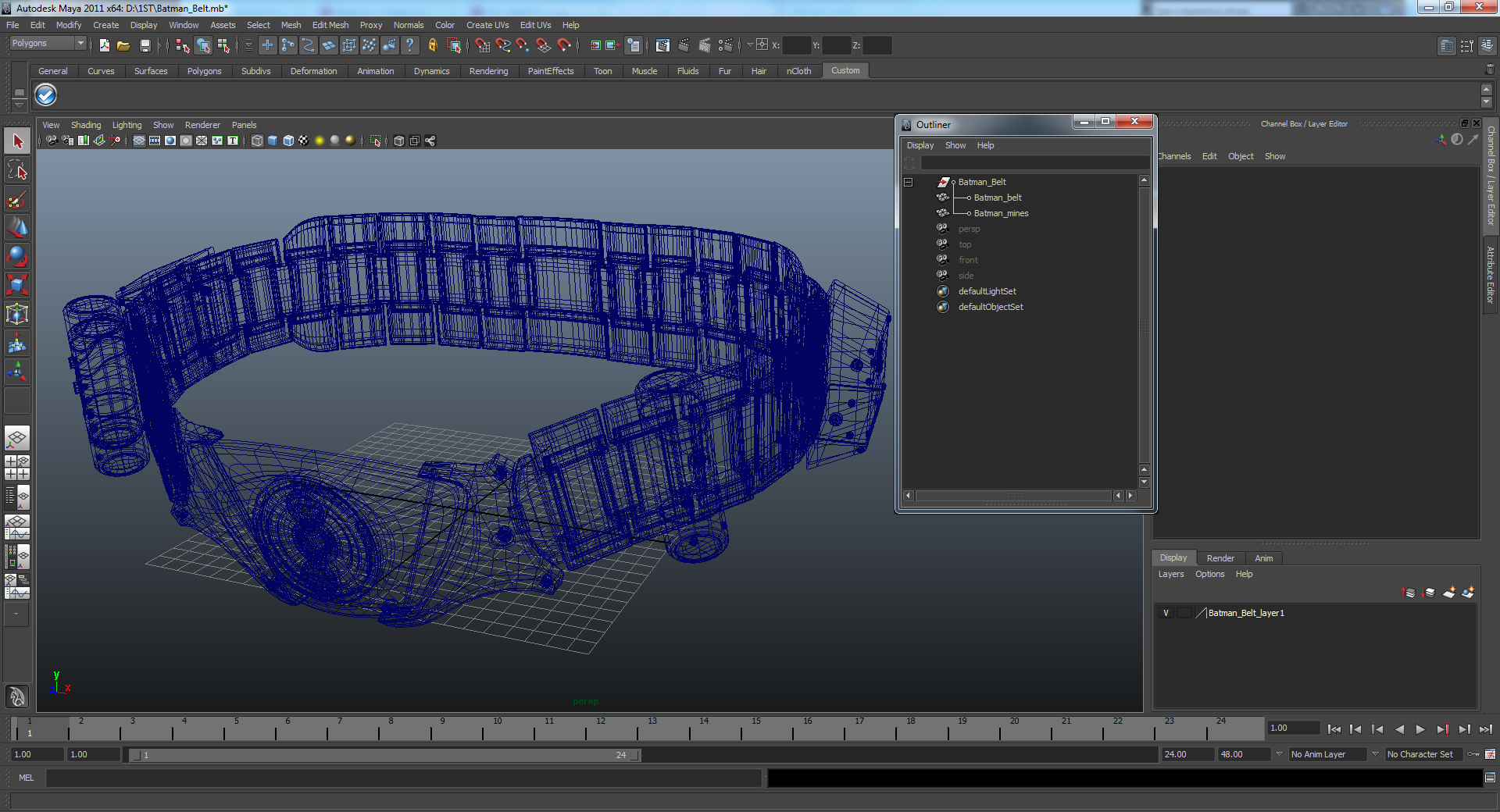The image size is (1500, 812).
Task: Open Render Settings icon
Action: click(726, 46)
